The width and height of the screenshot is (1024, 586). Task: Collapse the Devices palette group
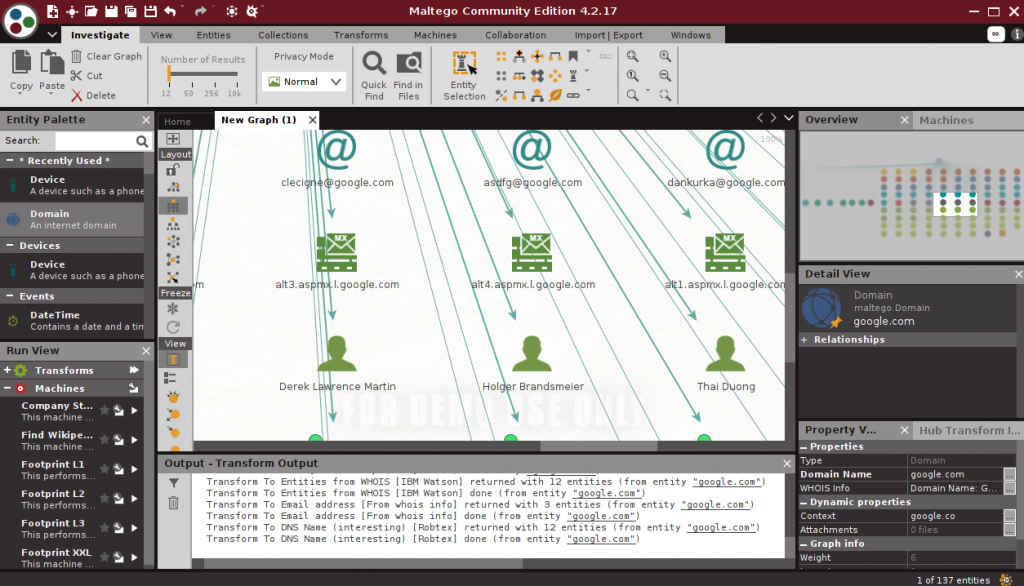click(10, 246)
